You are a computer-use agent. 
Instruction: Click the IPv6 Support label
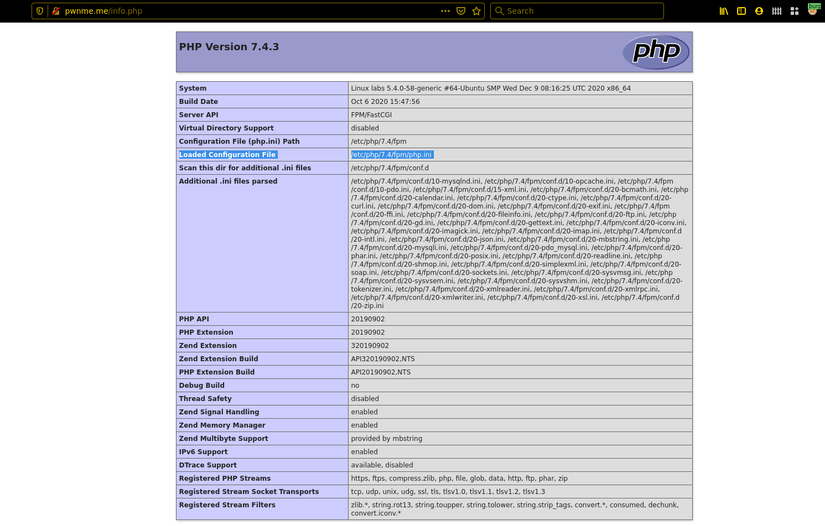(203, 452)
